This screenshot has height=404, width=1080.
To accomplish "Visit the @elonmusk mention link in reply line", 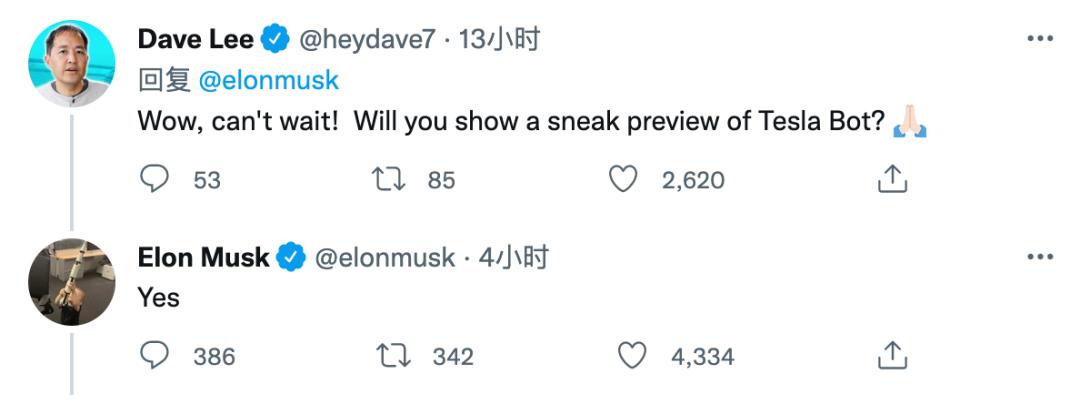I will coord(269,81).
